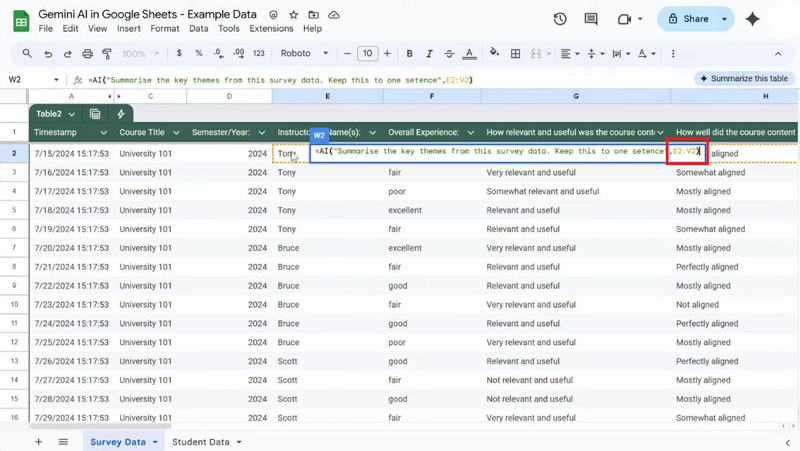The width and height of the screenshot is (800, 451).
Task: Click the search menus magnifier icon
Action: coord(25,54)
